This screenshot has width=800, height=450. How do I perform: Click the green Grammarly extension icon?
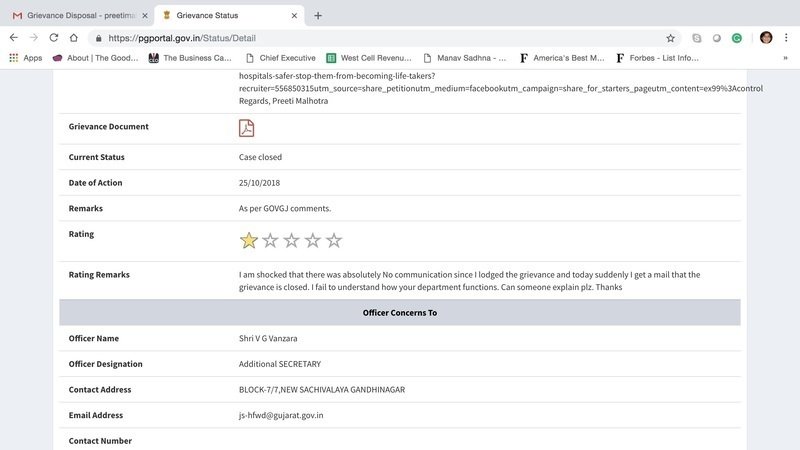(736, 37)
